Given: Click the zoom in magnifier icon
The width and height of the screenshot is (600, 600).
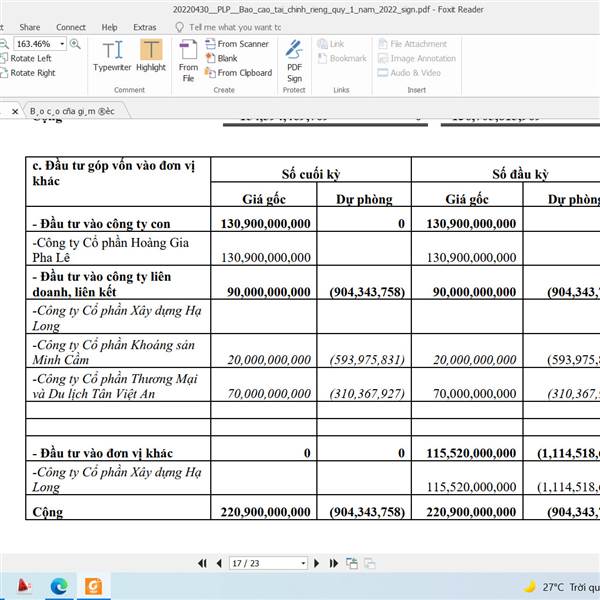Looking at the screenshot, I should (75, 44).
